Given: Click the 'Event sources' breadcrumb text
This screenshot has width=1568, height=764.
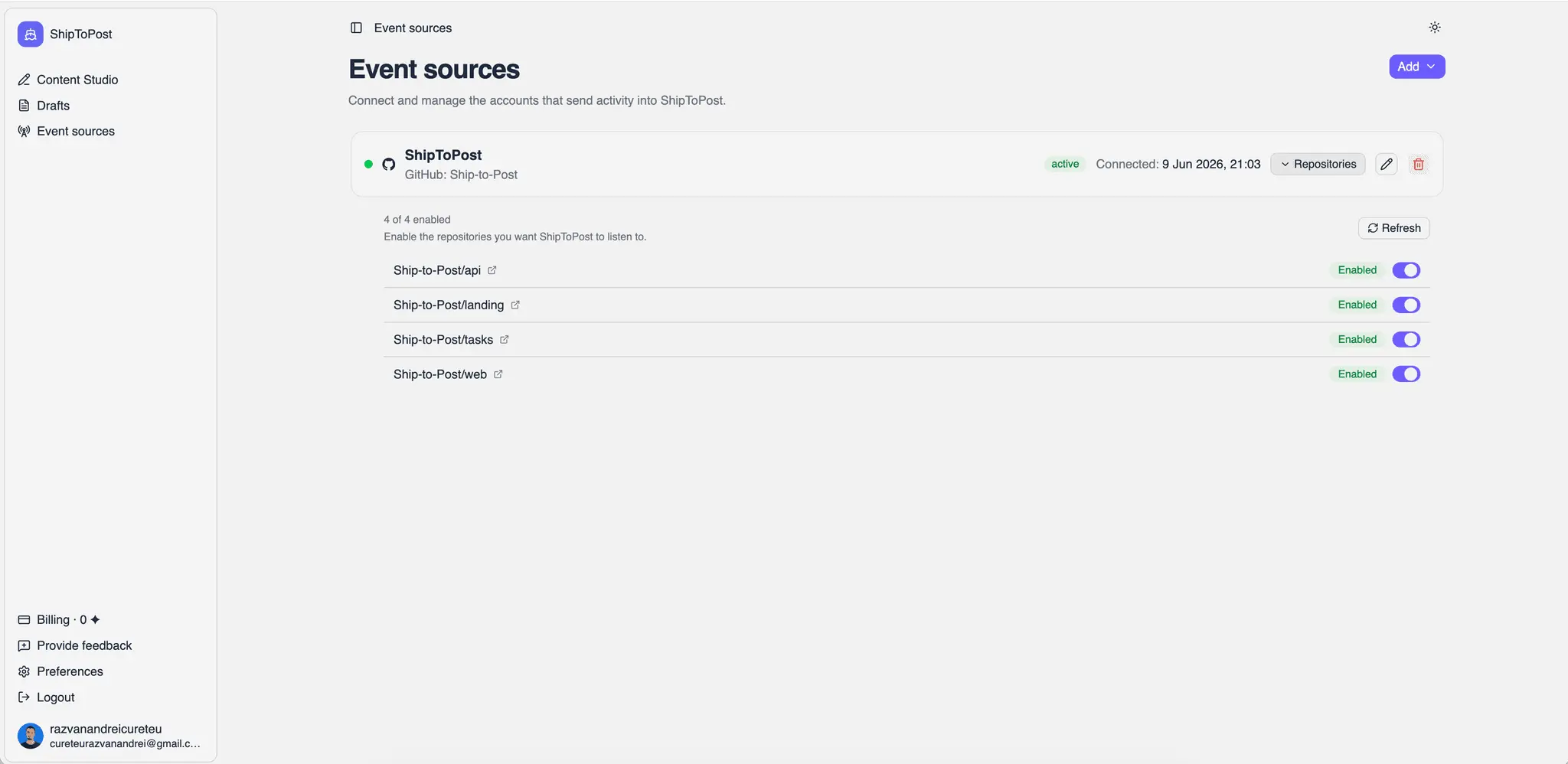Looking at the screenshot, I should pos(413,28).
